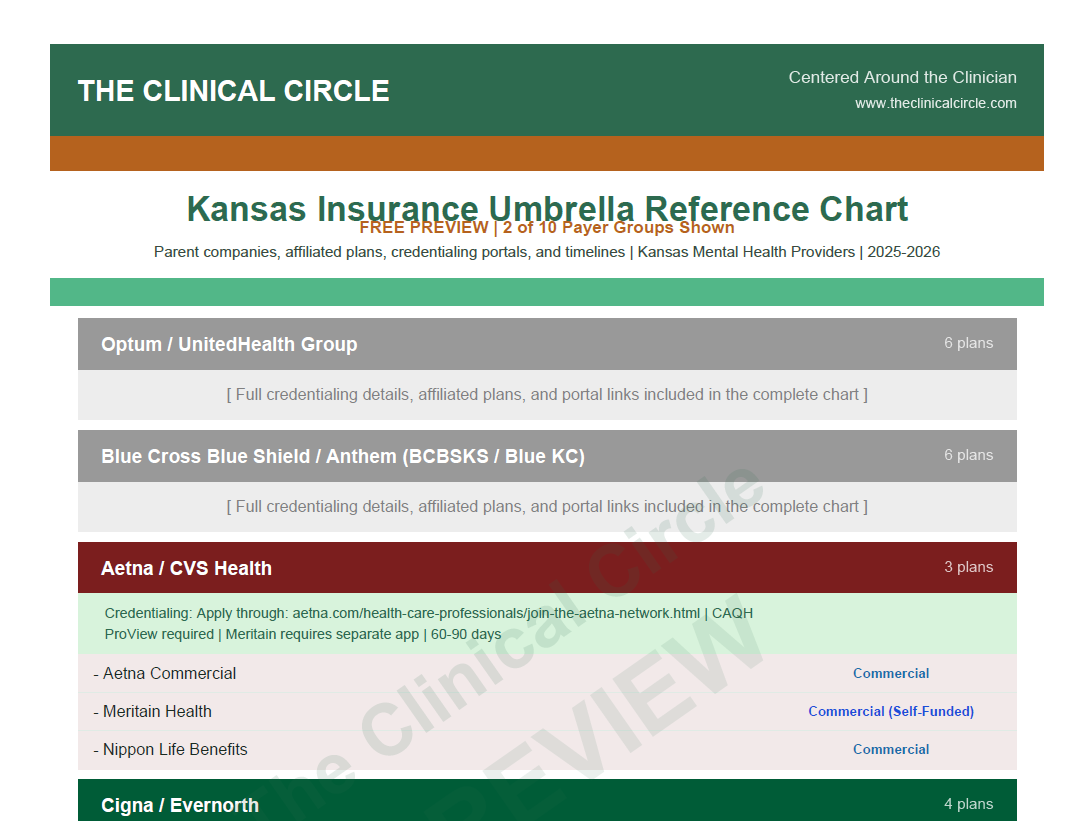Open the Cigna / Evernorth header
The height and width of the screenshot is (821, 1087).
547,801
